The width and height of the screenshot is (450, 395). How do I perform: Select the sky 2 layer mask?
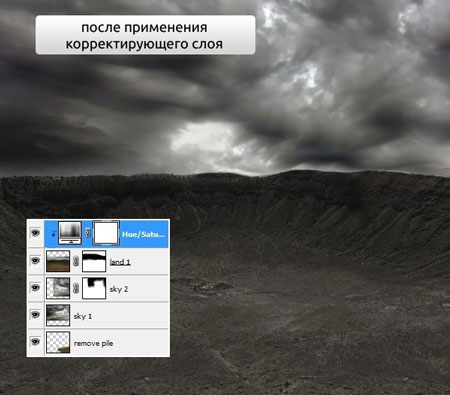pos(94,288)
